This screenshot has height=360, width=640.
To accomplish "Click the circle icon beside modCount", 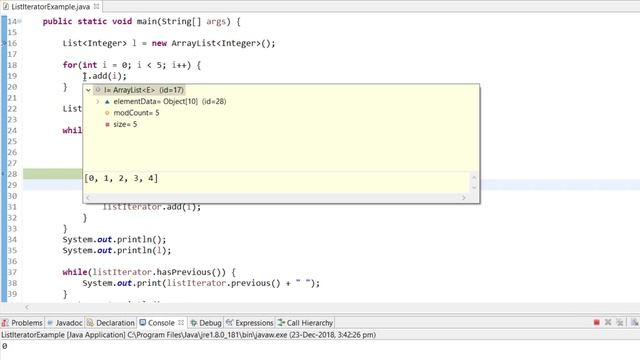I will [107, 113].
